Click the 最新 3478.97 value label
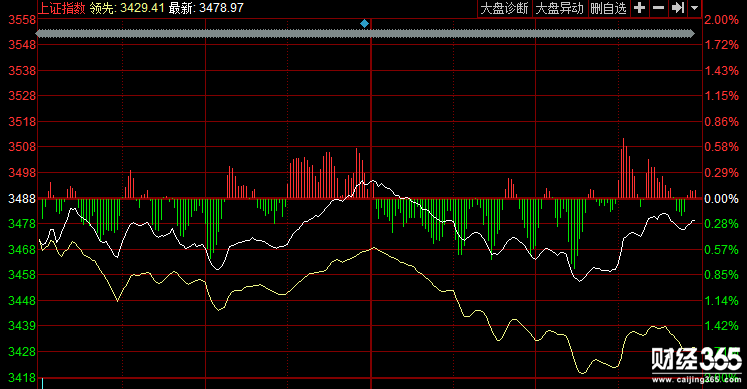This screenshot has height=389, width=747. (x=206, y=8)
